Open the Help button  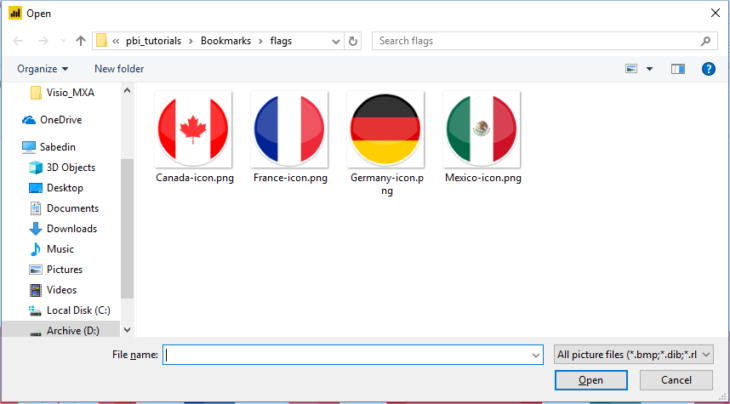coord(708,69)
